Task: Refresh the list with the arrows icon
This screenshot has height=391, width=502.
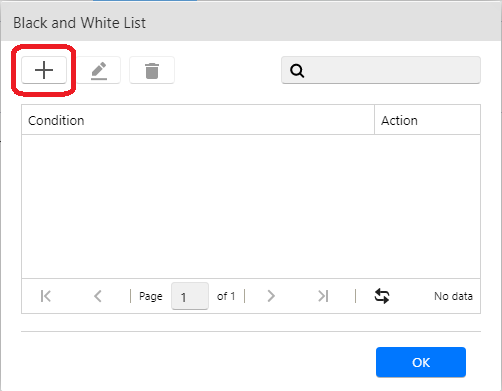Action: point(382,296)
